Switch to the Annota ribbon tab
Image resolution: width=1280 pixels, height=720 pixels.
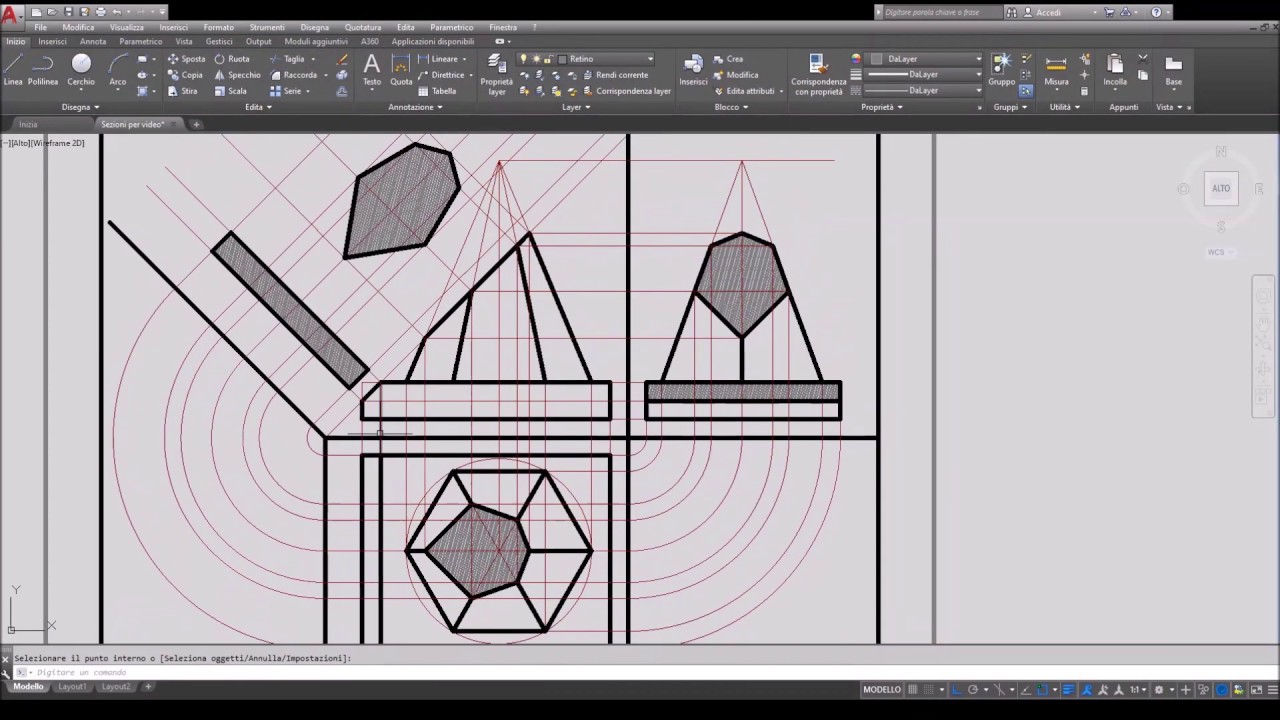click(93, 41)
